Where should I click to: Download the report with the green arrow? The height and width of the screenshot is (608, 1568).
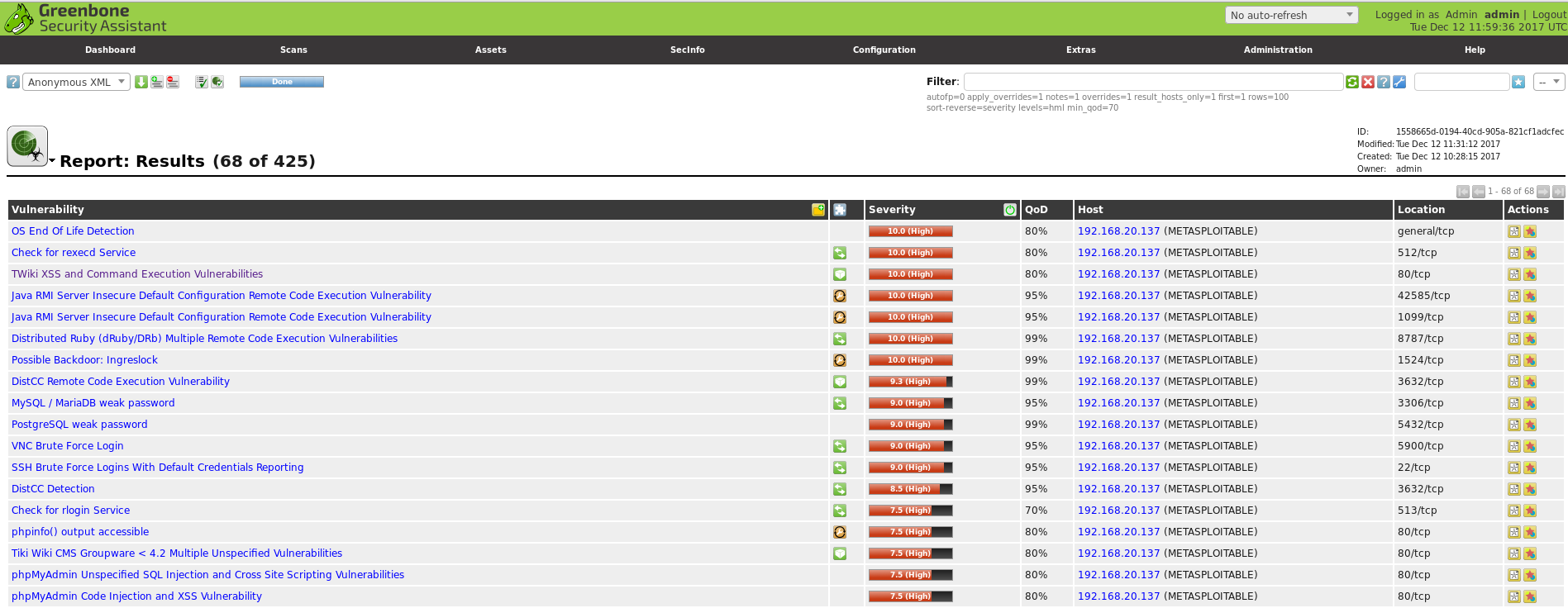[x=141, y=82]
